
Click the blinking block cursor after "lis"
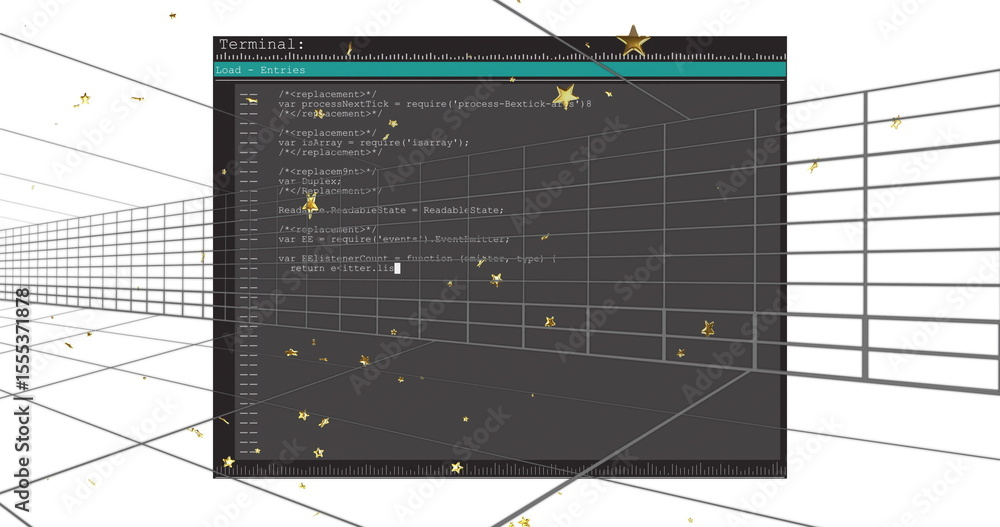point(397,268)
